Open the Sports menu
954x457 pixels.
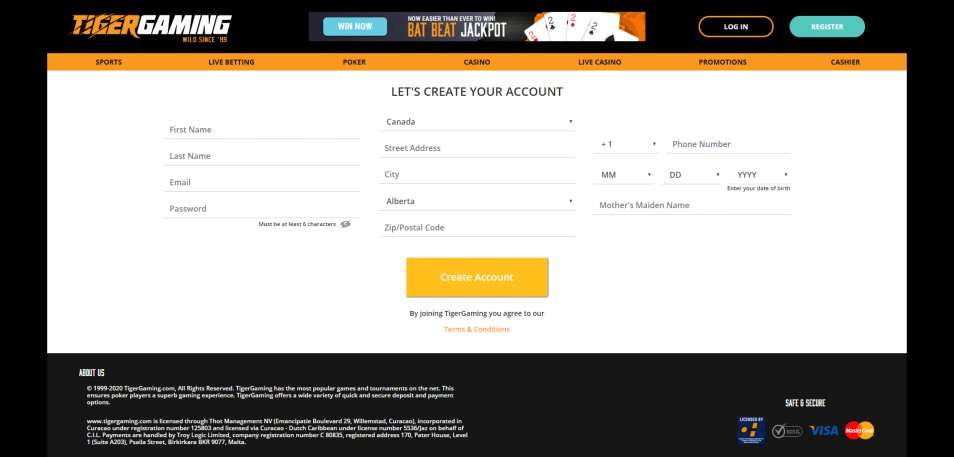click(x=108, y=62)
